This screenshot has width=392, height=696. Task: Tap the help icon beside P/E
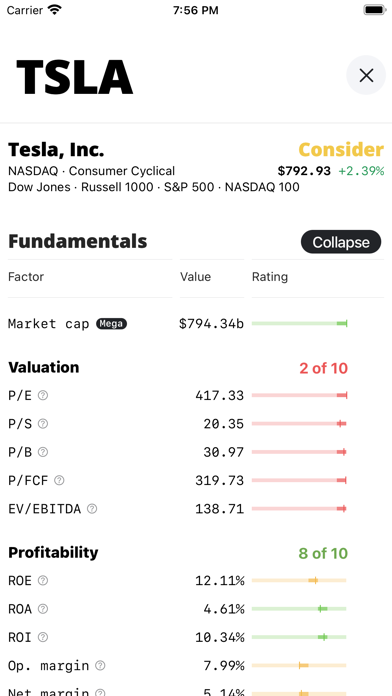pos(43,395)
